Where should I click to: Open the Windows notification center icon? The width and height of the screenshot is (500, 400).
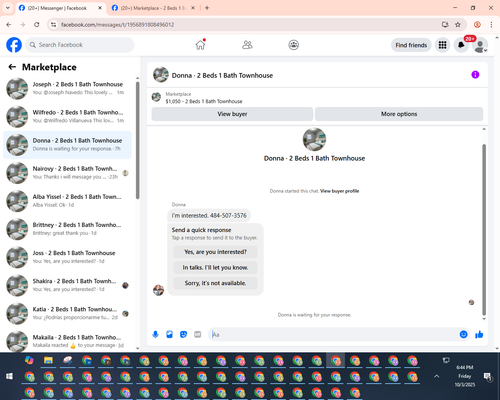tap(488, 376)
